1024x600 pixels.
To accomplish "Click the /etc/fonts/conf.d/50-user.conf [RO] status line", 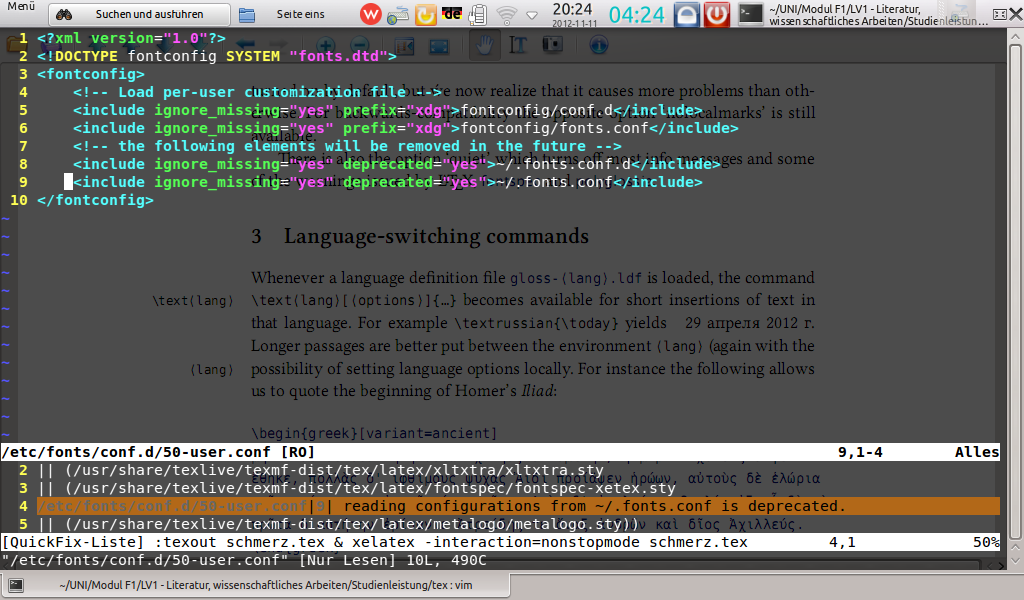I will pos(500,452).
